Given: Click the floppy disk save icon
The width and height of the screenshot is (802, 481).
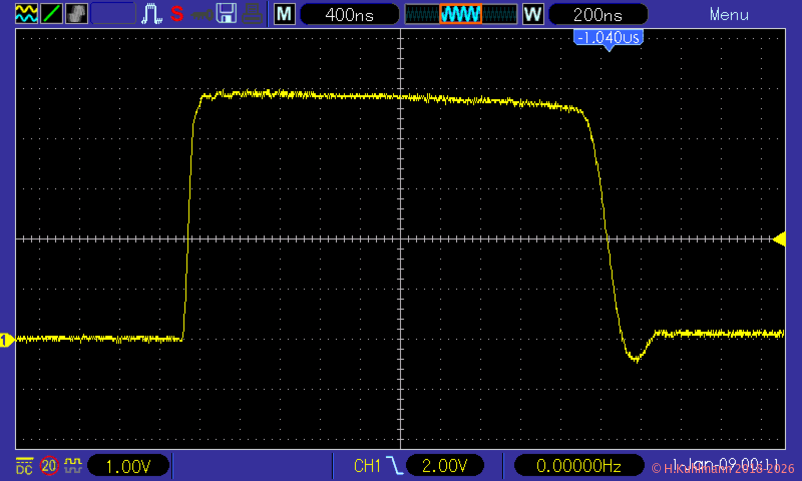Looking at the screenshot, I should click(227, 14).
